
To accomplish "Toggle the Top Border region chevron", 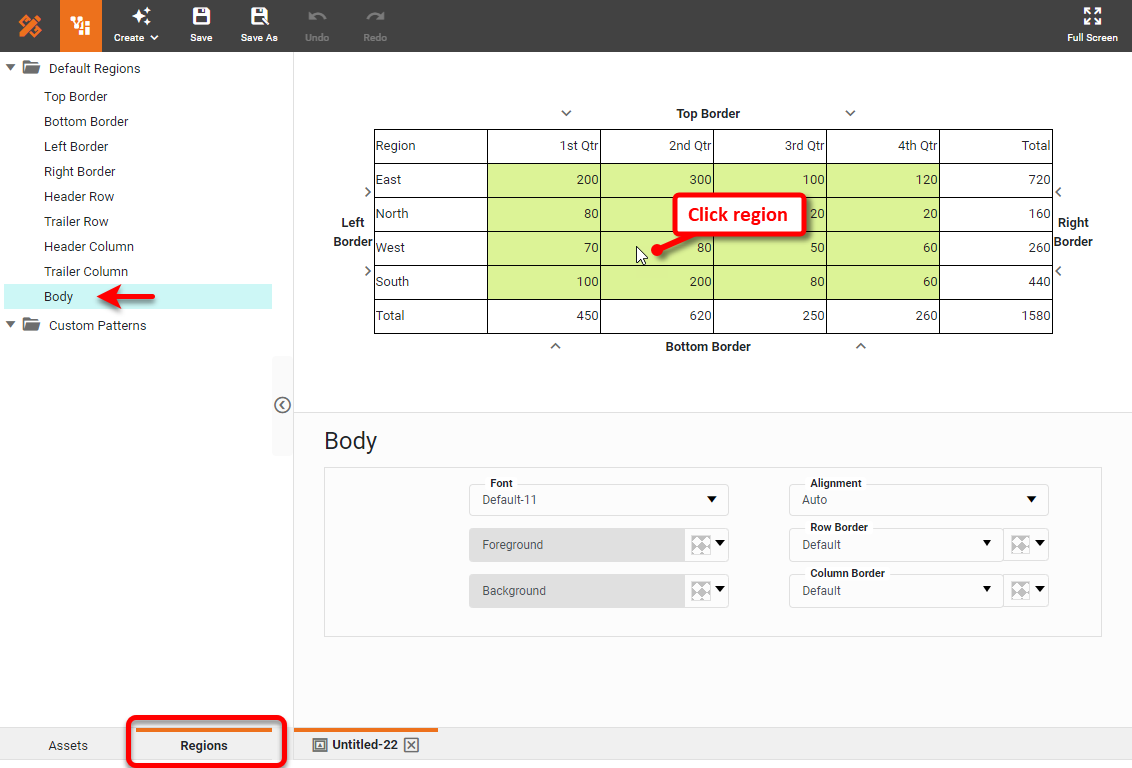I will pos(566,113).
